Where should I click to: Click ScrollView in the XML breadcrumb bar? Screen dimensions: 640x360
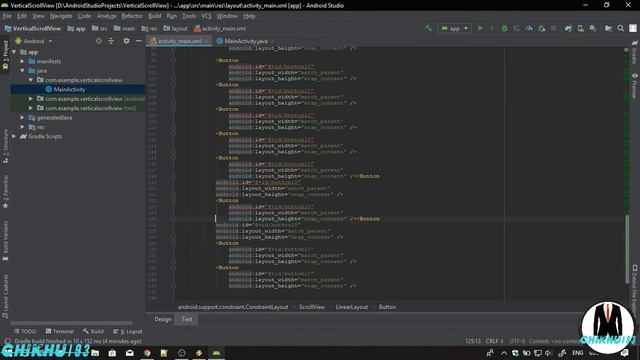point(312,307)
